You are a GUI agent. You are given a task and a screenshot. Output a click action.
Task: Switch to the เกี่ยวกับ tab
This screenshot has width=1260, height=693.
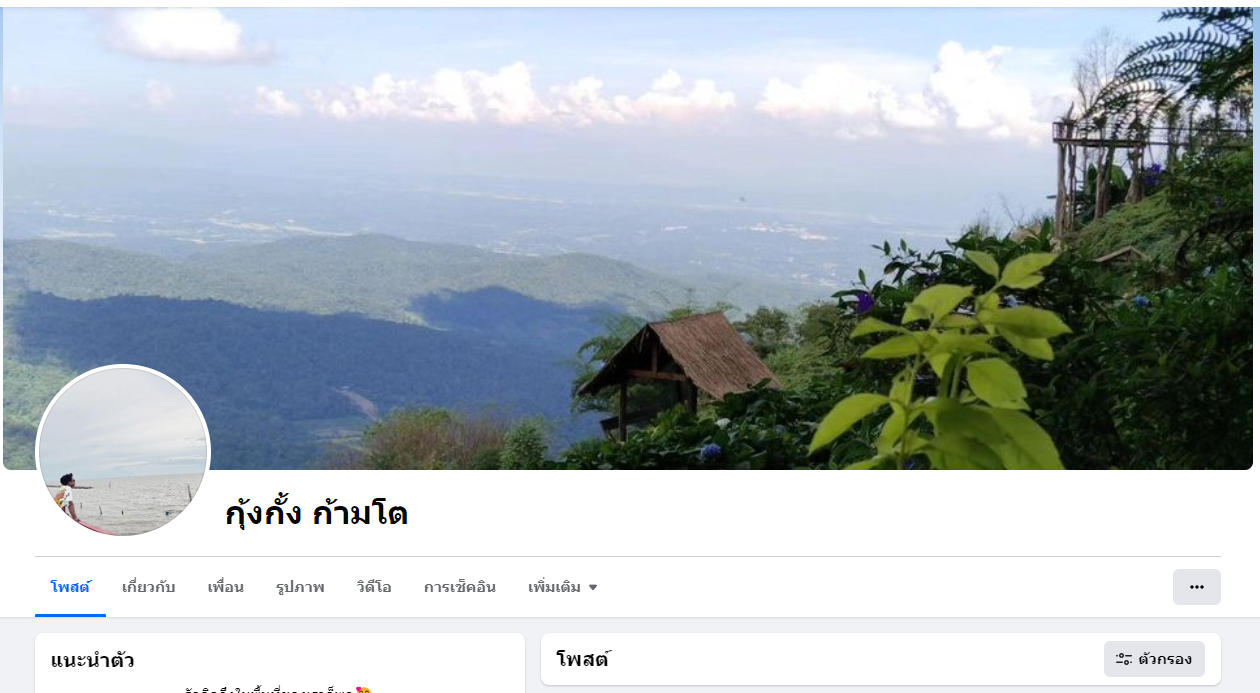tap(148, 587)
